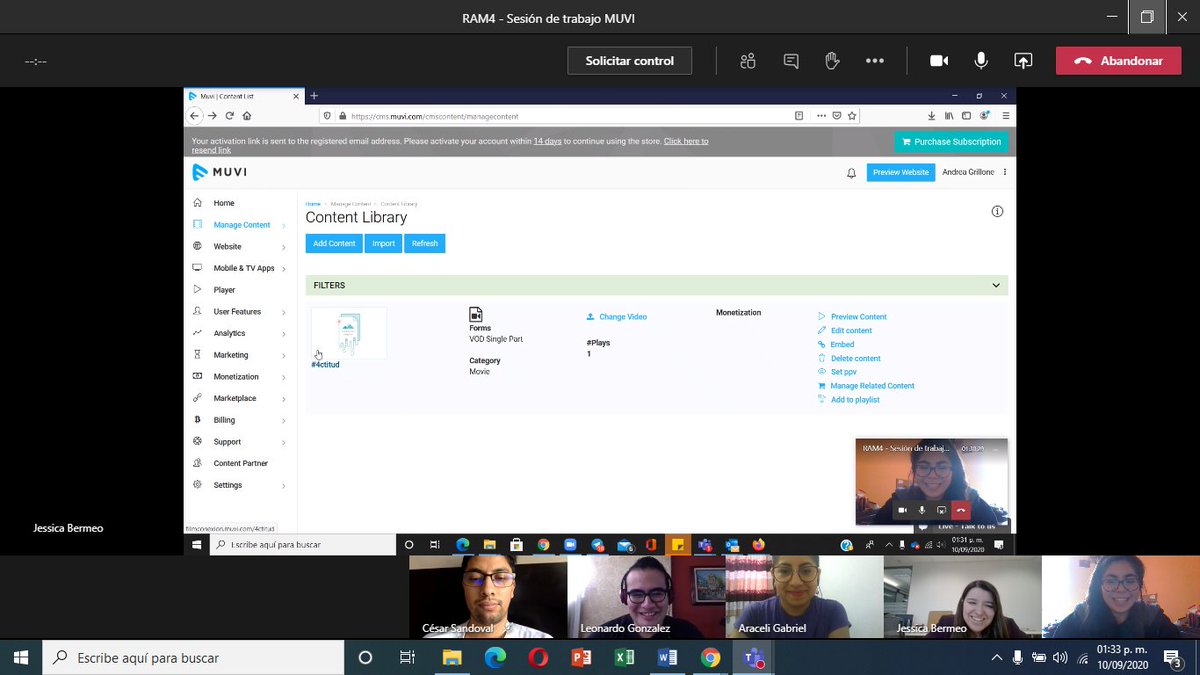Expand the Website sidebar section
This screenshot has height=675, width=1200.
click(x=240, y=247)
